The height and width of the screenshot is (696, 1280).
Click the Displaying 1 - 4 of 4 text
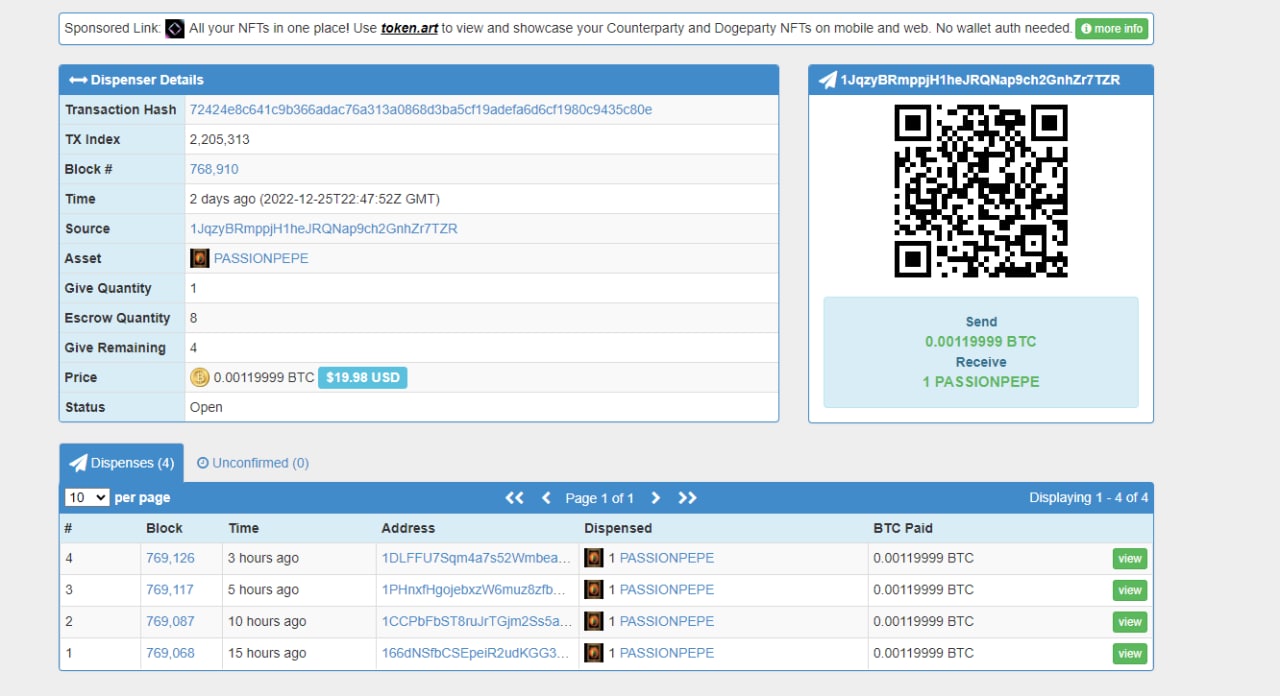1089,498
